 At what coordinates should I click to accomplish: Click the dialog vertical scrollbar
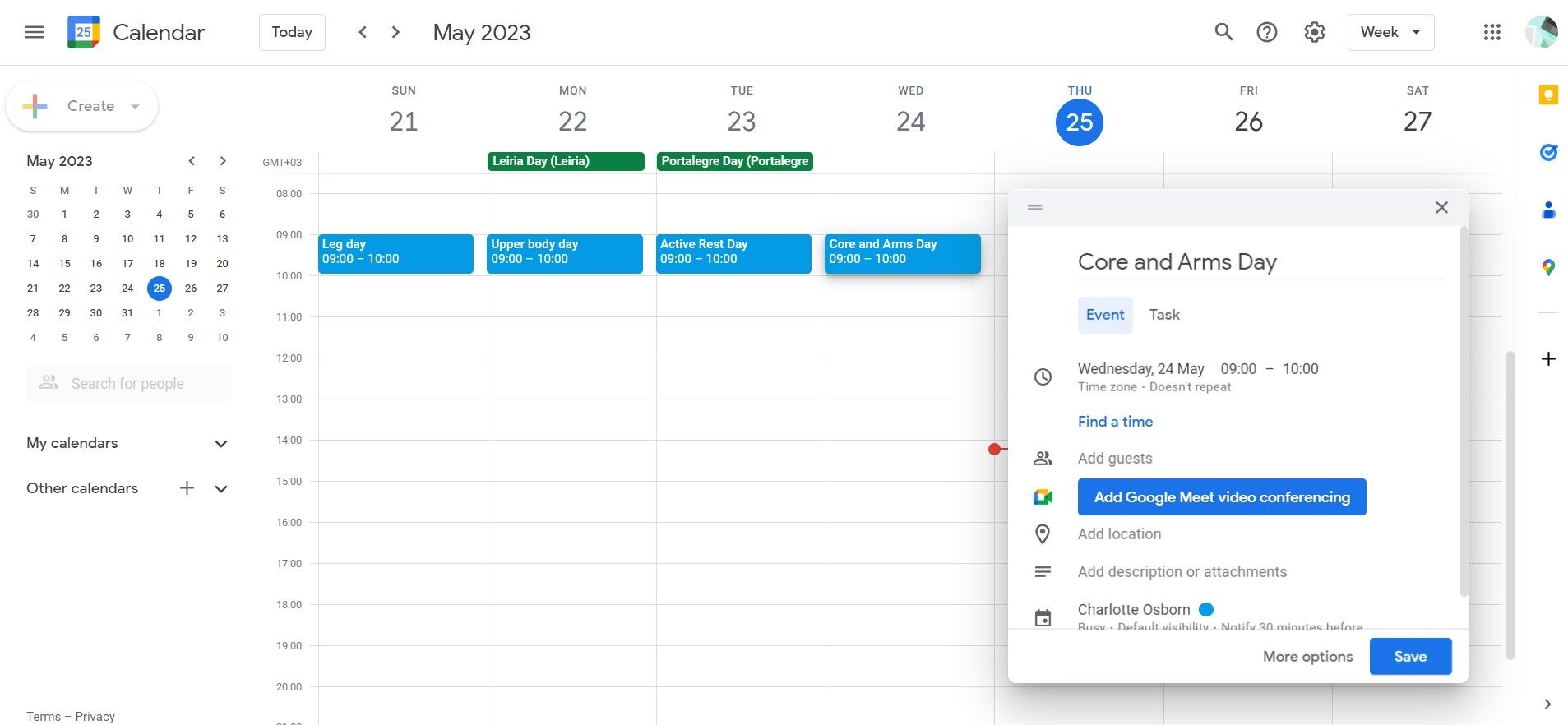[1464, 411]
